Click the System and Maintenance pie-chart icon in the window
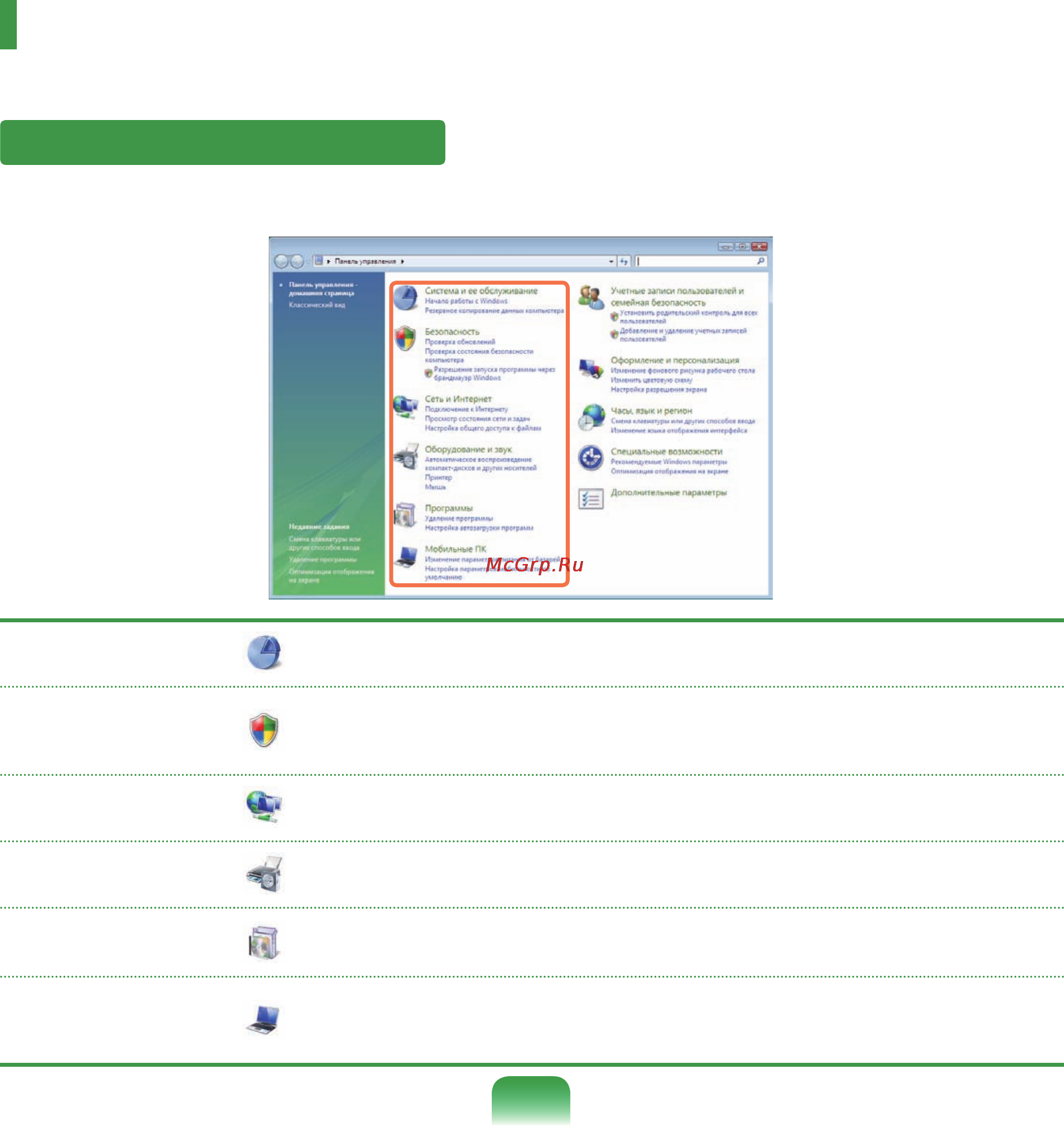The width and height of the screenshot is (1064, 1128). point(405,297)
